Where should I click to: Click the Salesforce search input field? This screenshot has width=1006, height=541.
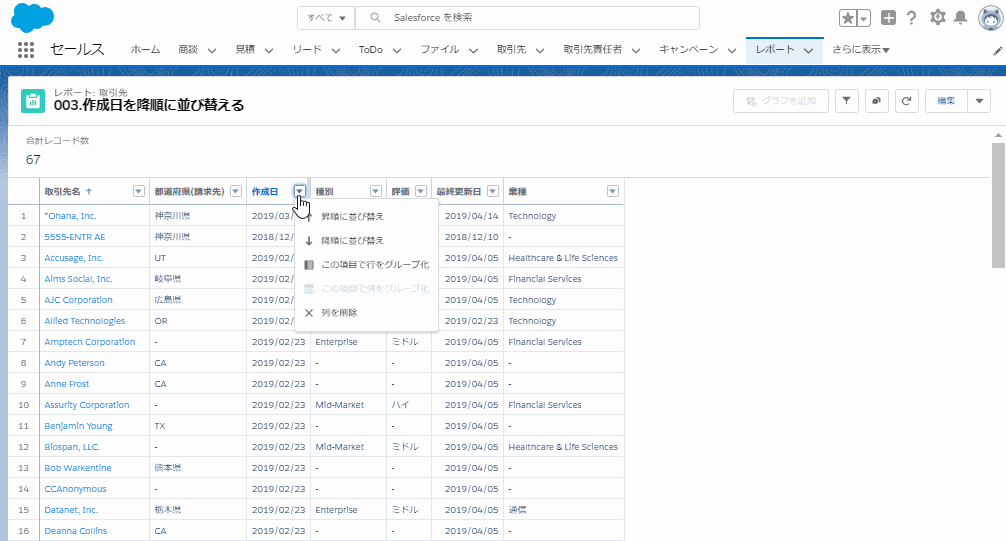pyautogui.click(x=527, y=18)
